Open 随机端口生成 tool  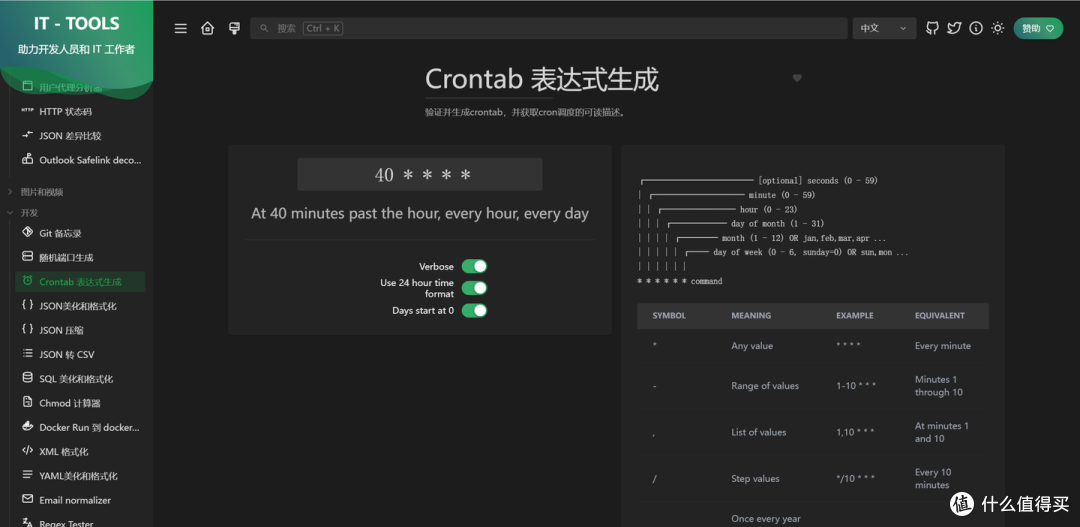pos(80,257)
